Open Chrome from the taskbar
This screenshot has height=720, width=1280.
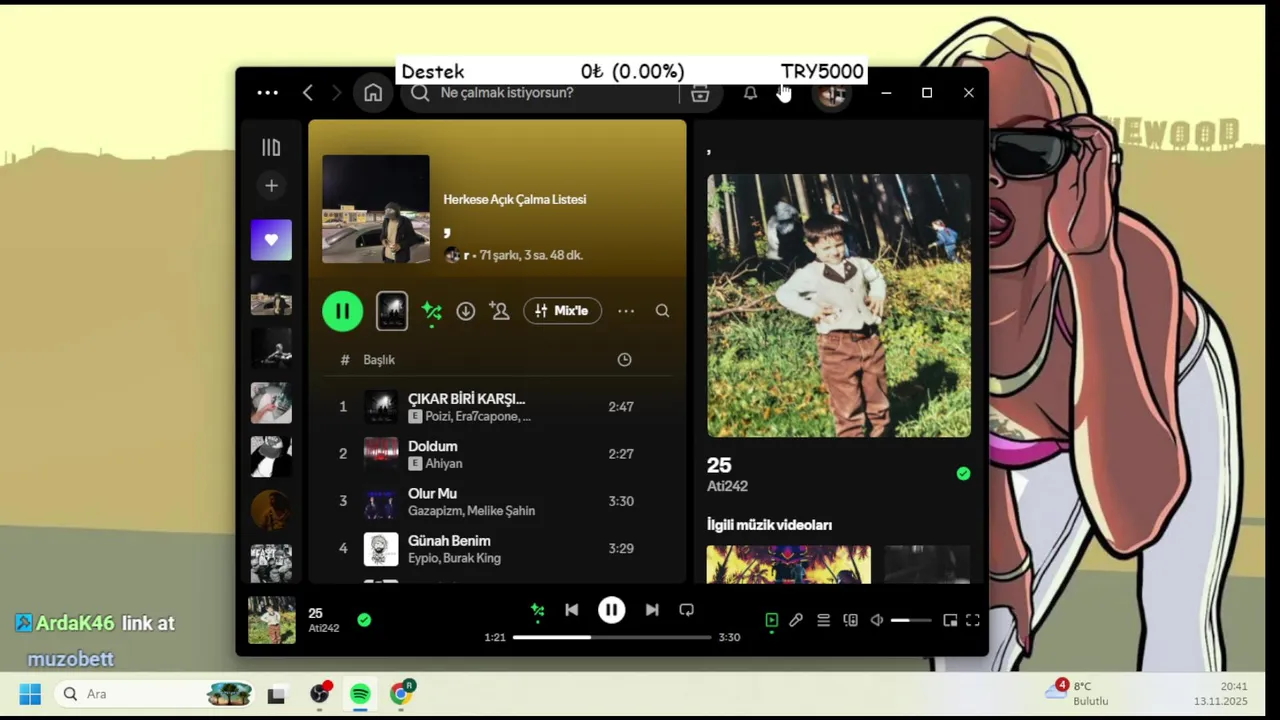(401, 694)
